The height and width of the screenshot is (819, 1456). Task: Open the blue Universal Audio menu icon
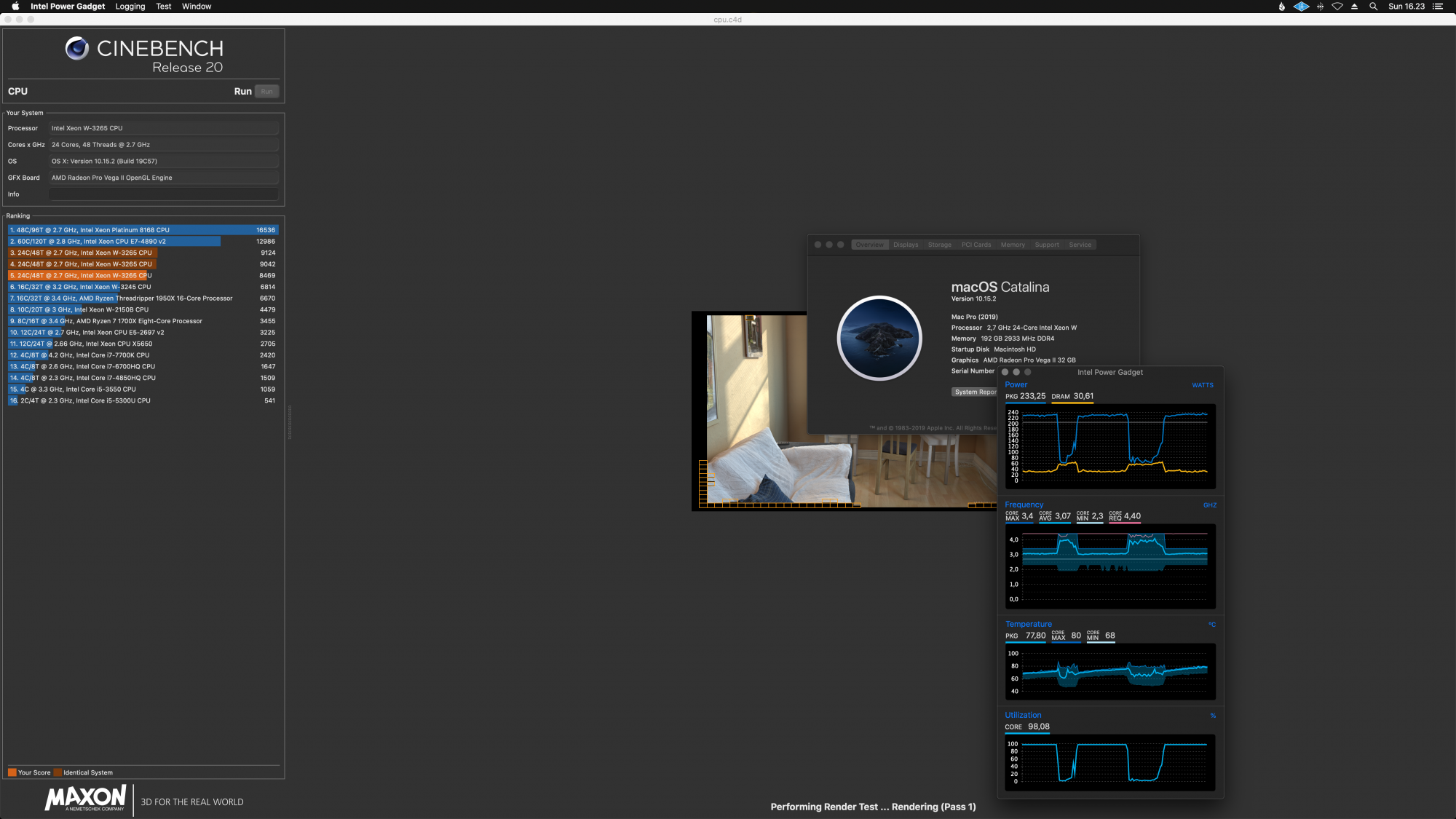pos(1301,6)
